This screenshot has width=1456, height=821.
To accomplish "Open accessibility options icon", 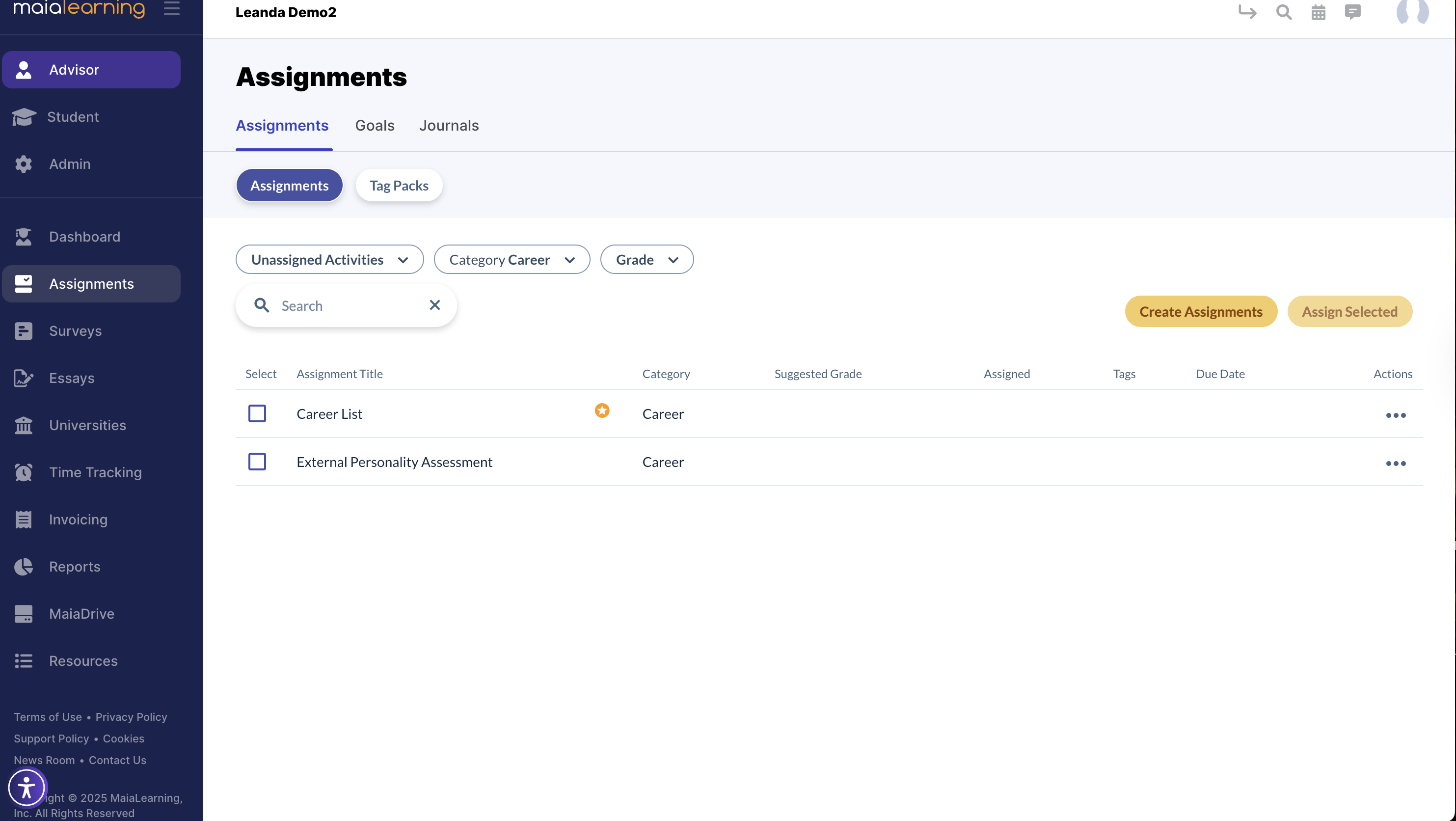I will 27,787.
